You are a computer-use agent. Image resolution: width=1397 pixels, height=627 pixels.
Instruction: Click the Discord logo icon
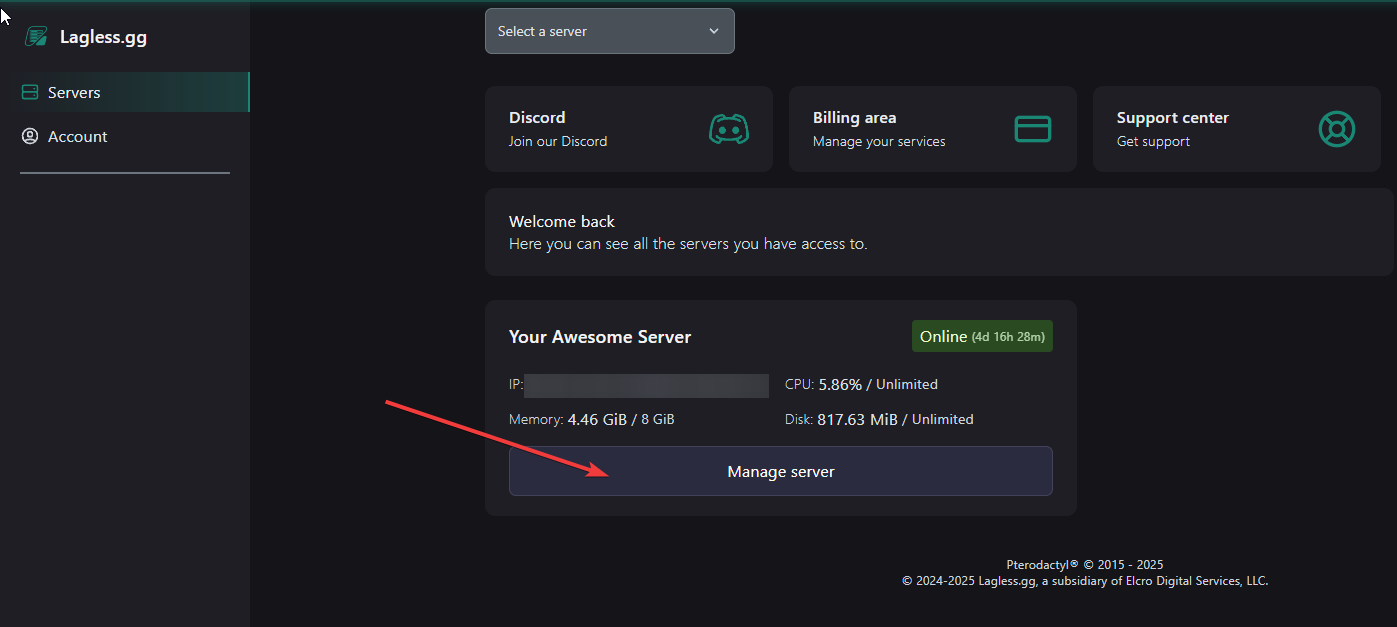click(729, 129)
